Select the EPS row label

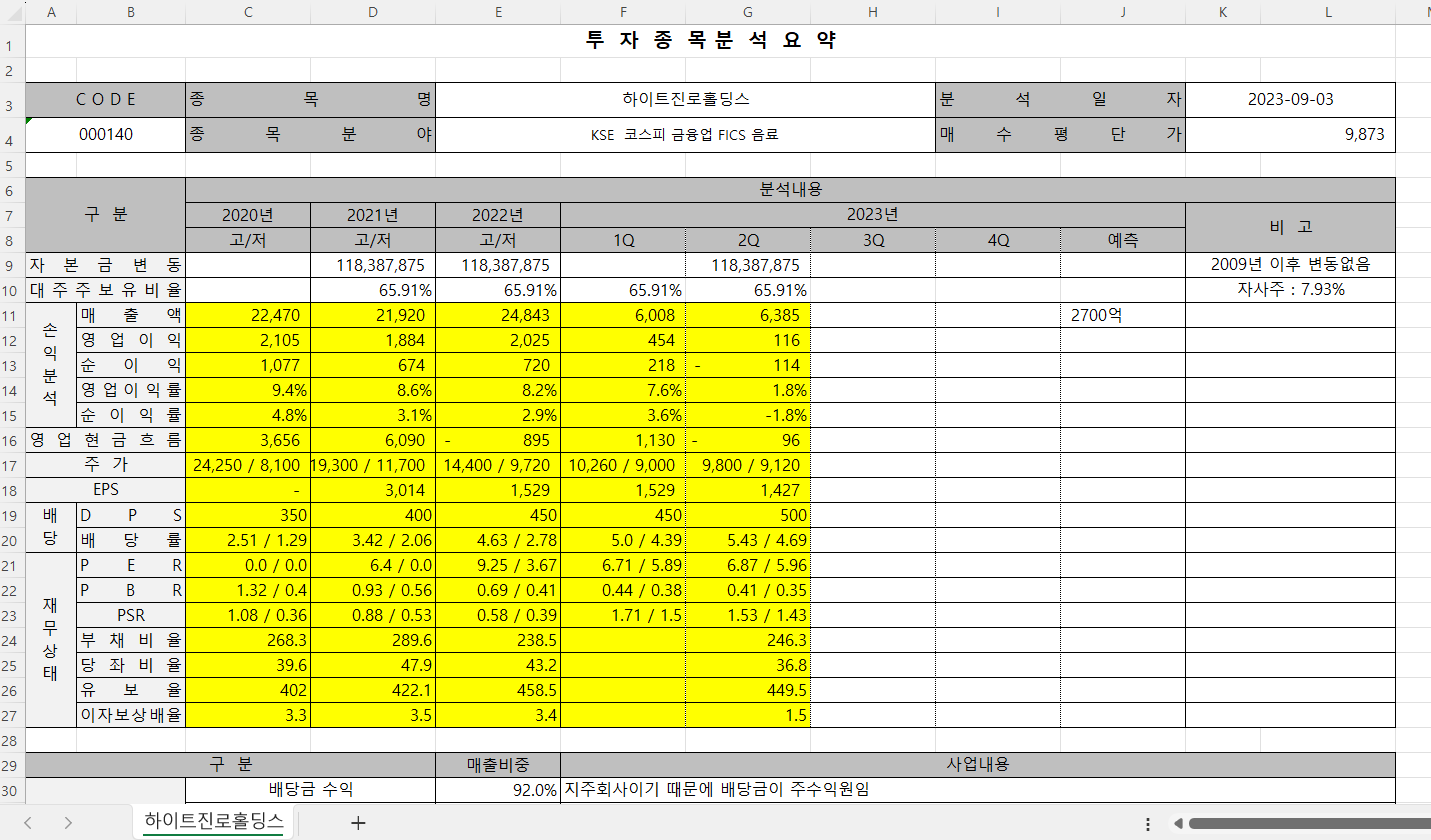(106, 490)
